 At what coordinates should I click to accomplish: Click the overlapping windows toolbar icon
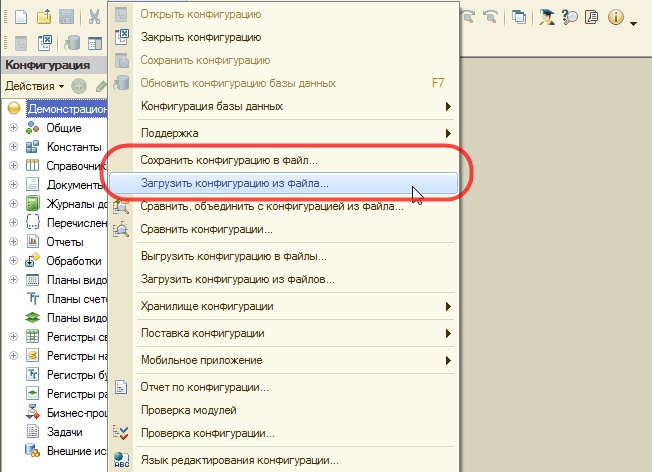click(519, 17)
